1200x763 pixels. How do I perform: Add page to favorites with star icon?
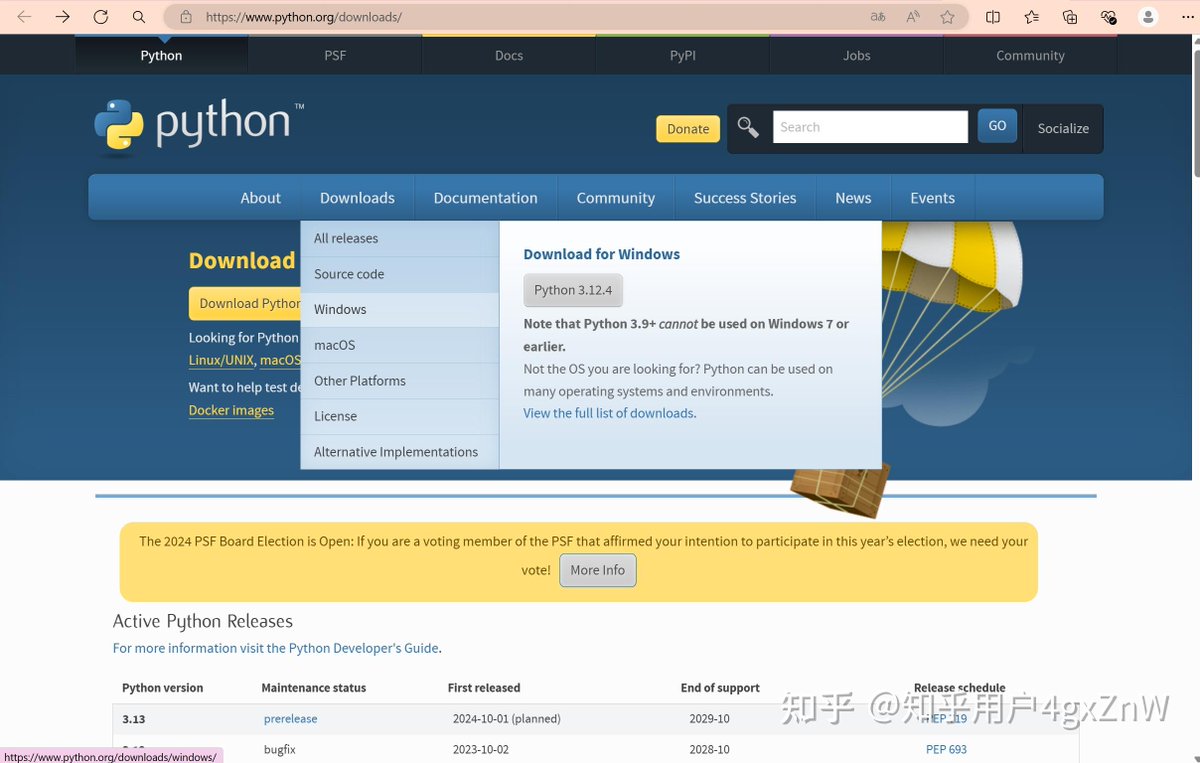pyautogui.click(x=947, y=17)
